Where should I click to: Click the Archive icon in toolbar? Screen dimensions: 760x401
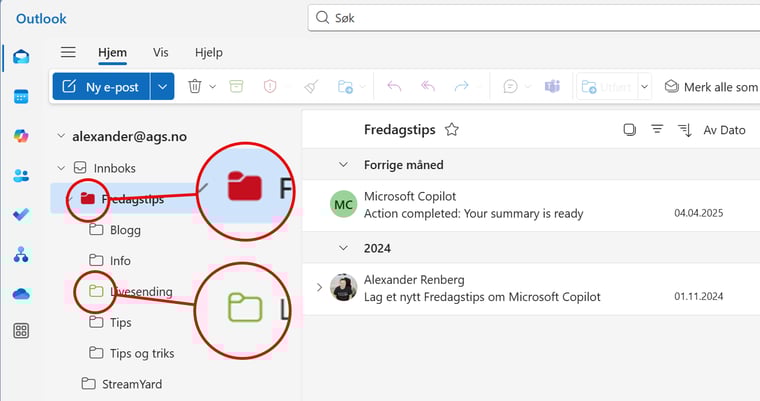tap(236, 86)
